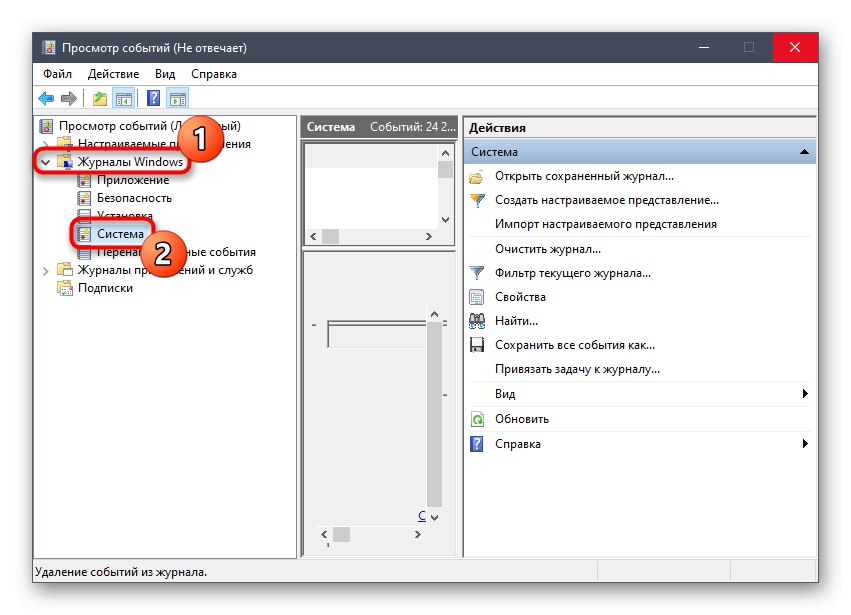Screen dimensions: 851x615
Task: Select Безопасность log in the tree
Action: coord(135,198)
